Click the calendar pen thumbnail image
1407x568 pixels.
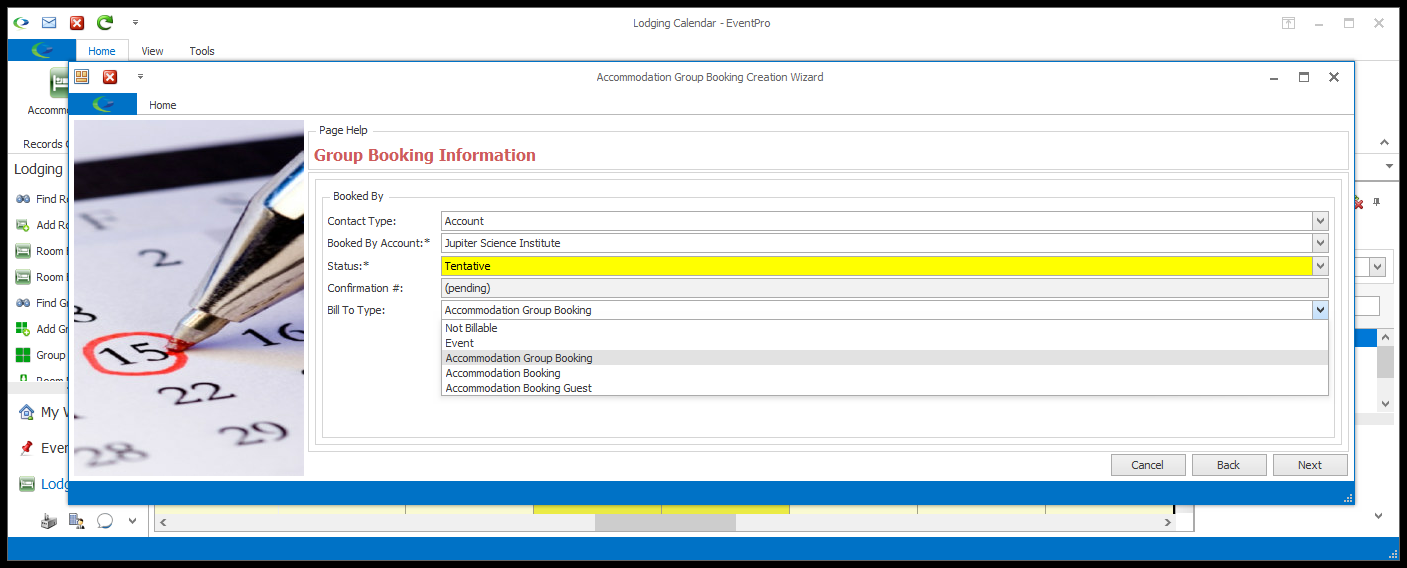(x=189, y=298)
